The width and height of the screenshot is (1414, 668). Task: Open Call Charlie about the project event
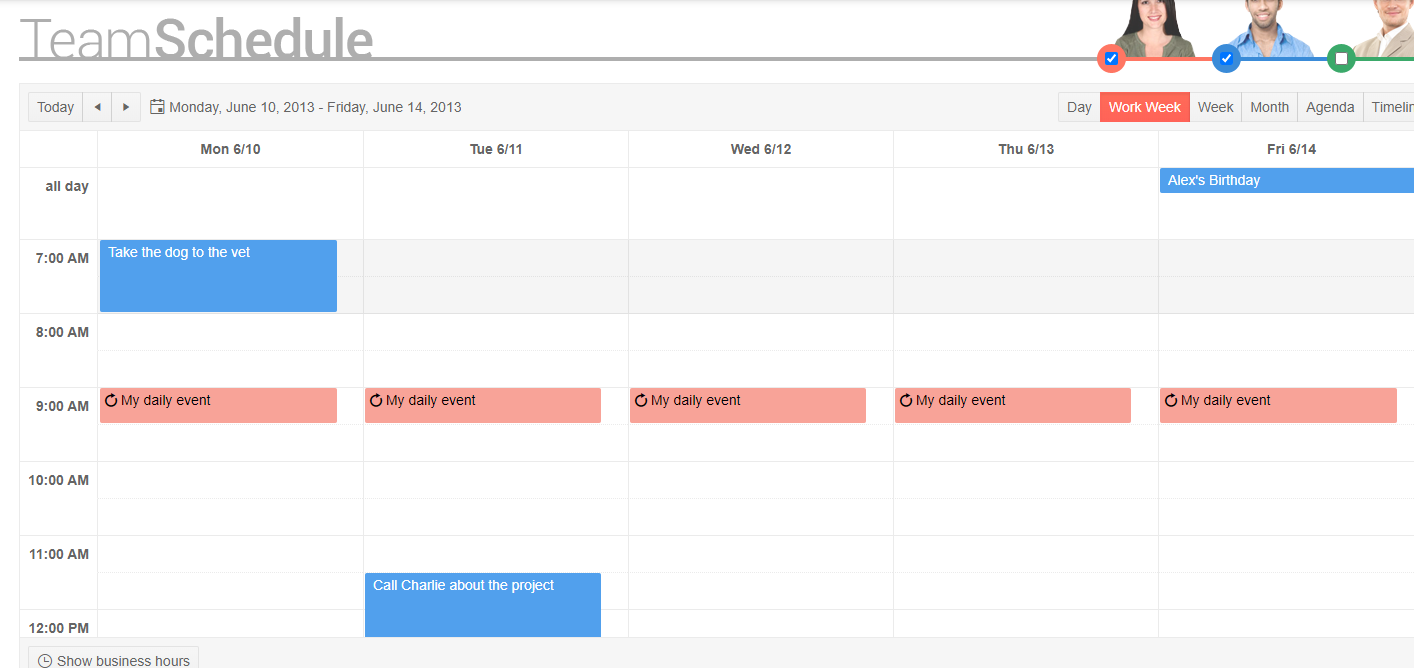pos(482,604)
